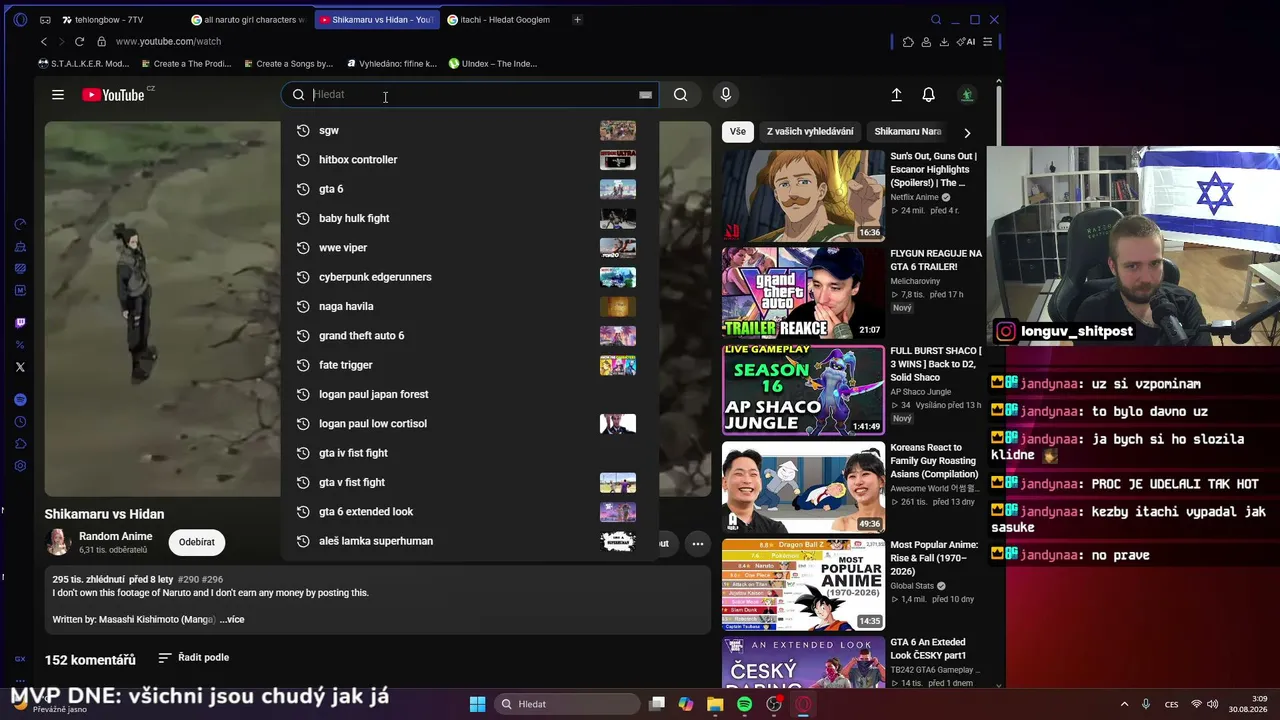Open the GTA 6 trailer reaction thumbnail
Viewport: 1280px width, 720px height.
pyautogui.click(x=803, y=293)
